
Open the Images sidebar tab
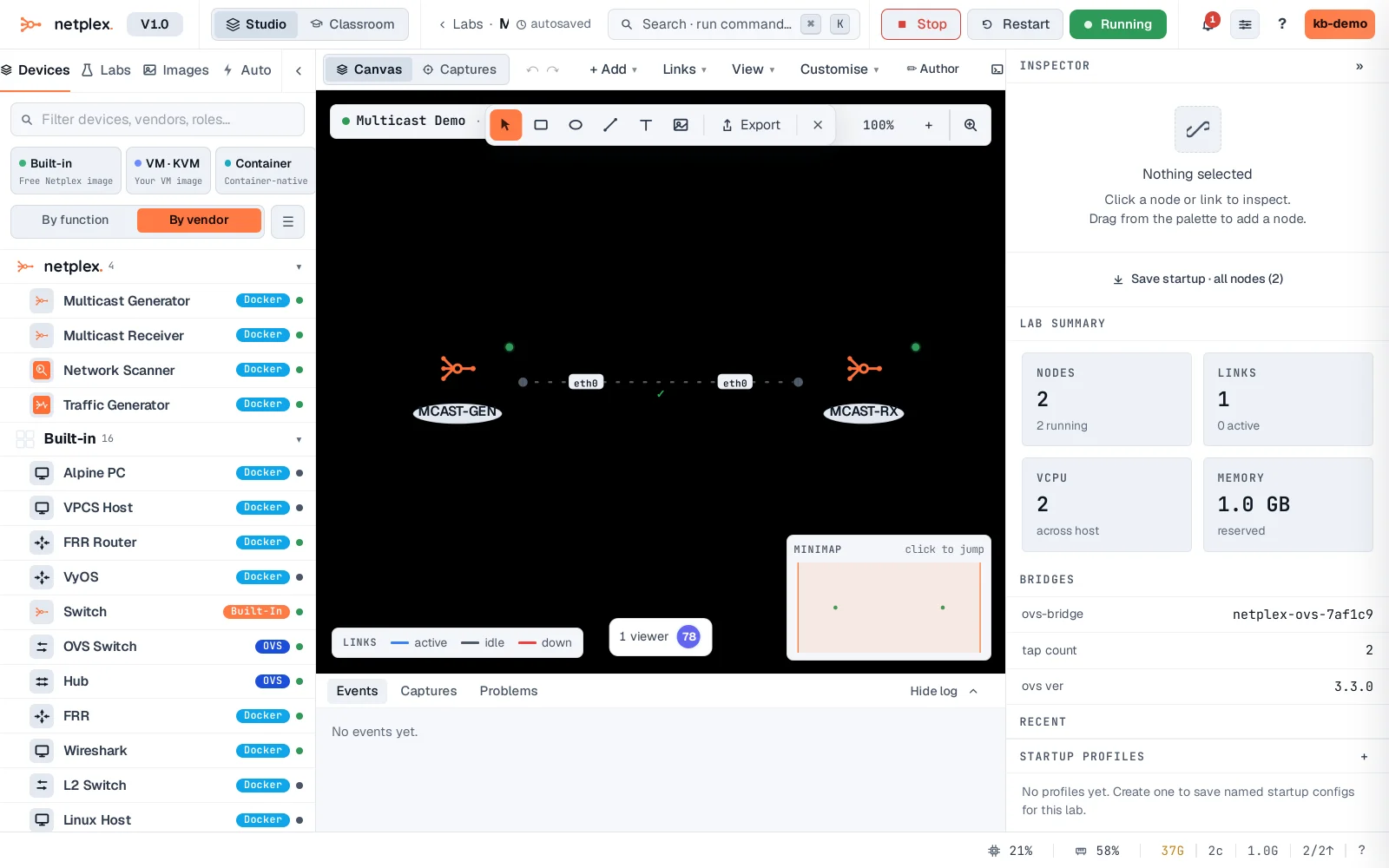click(176, 70)
